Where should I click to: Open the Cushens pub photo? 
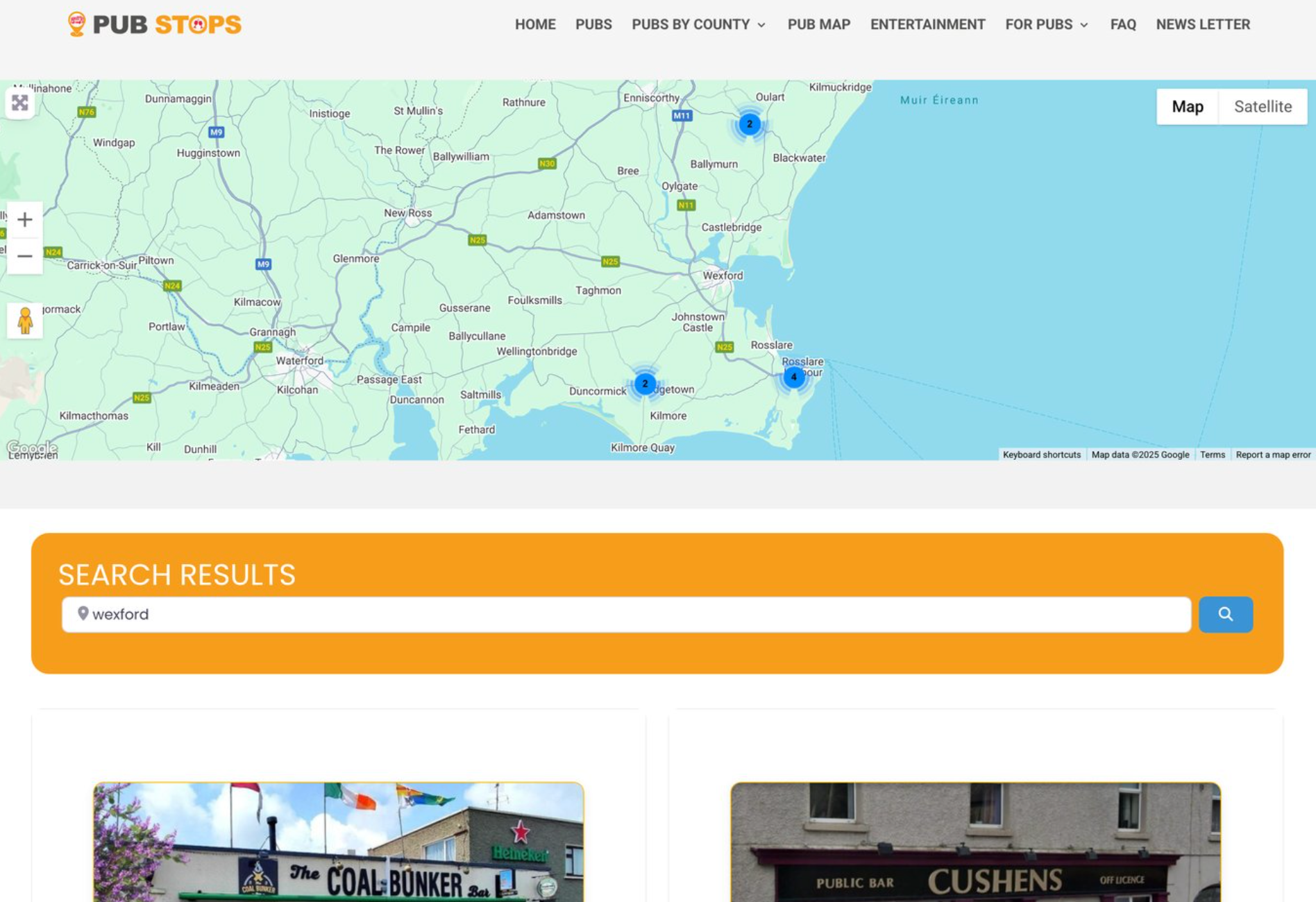(x=975, y=842)
